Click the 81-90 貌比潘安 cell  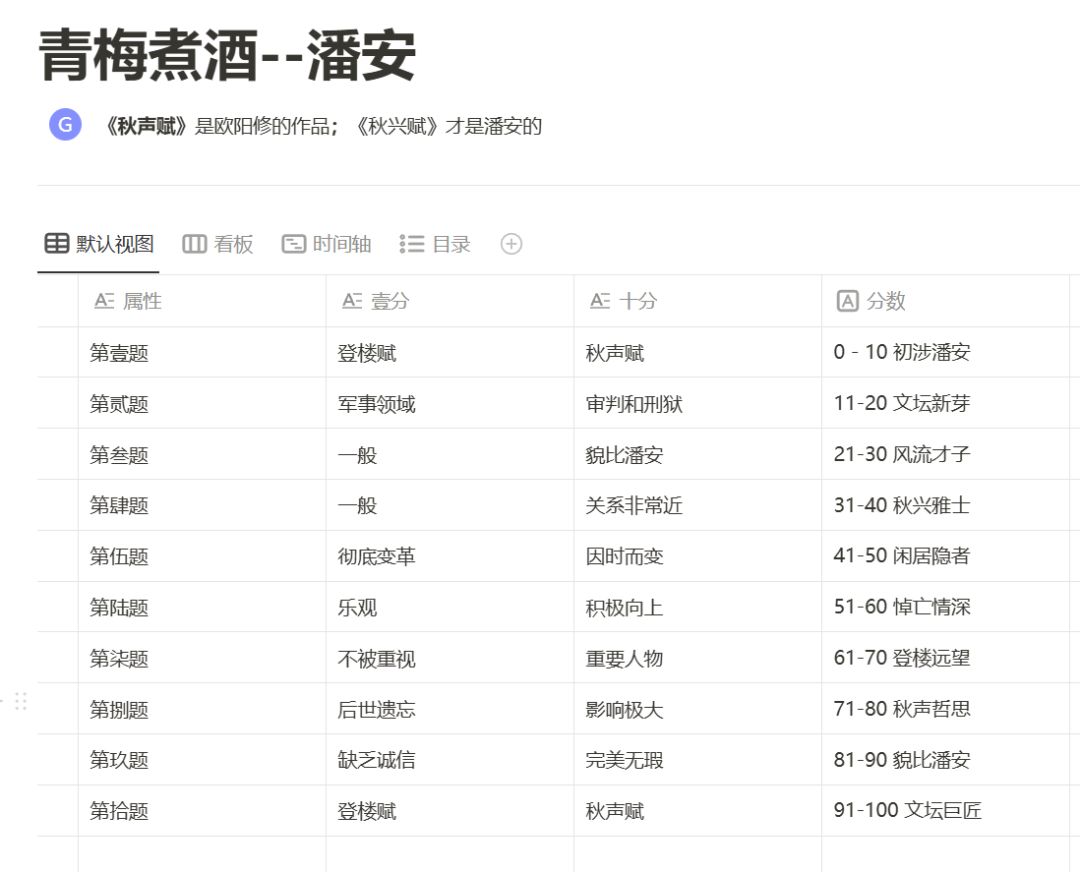(x=946, y=760)
